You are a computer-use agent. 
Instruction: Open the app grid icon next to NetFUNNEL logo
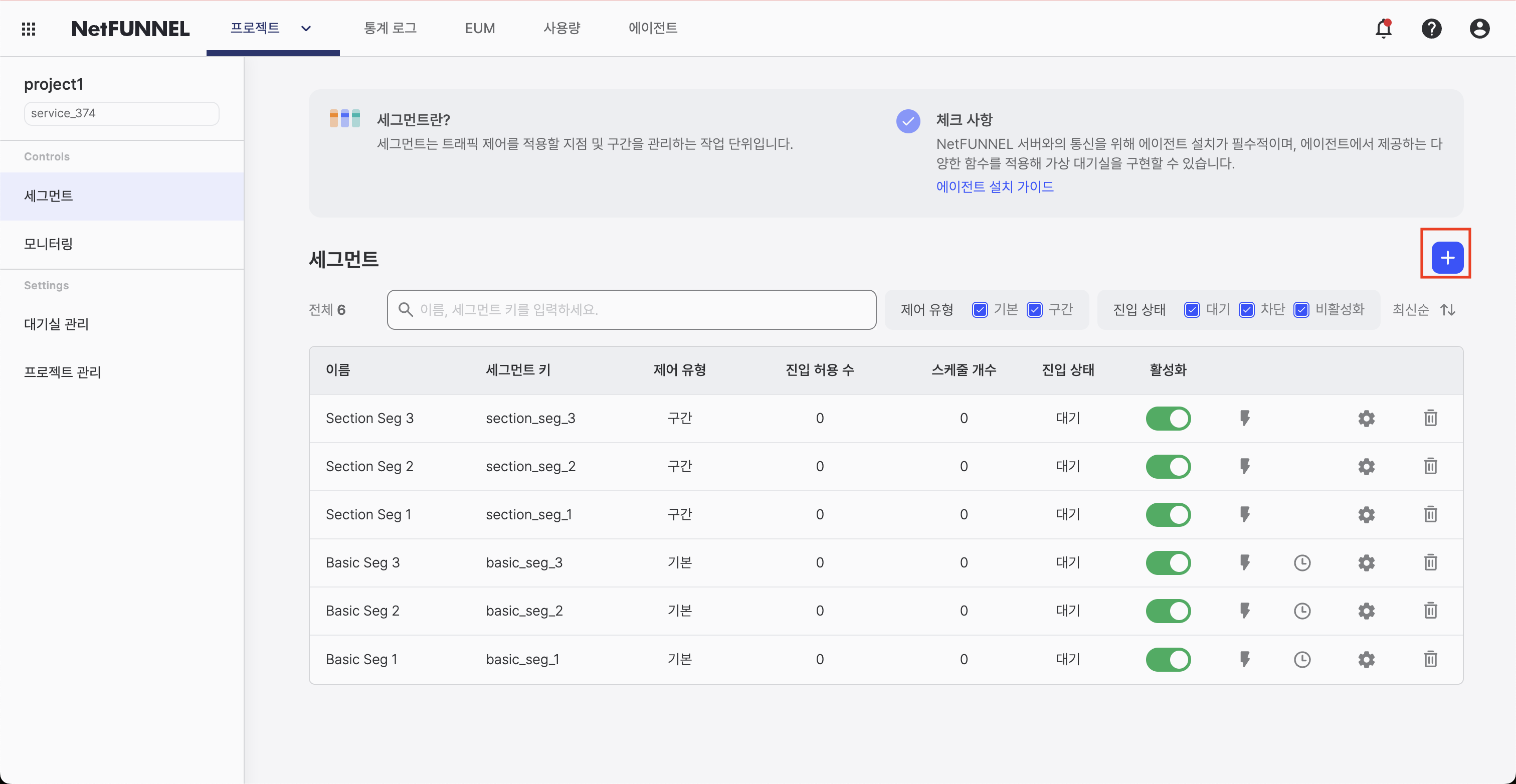[x=28, y=28]
